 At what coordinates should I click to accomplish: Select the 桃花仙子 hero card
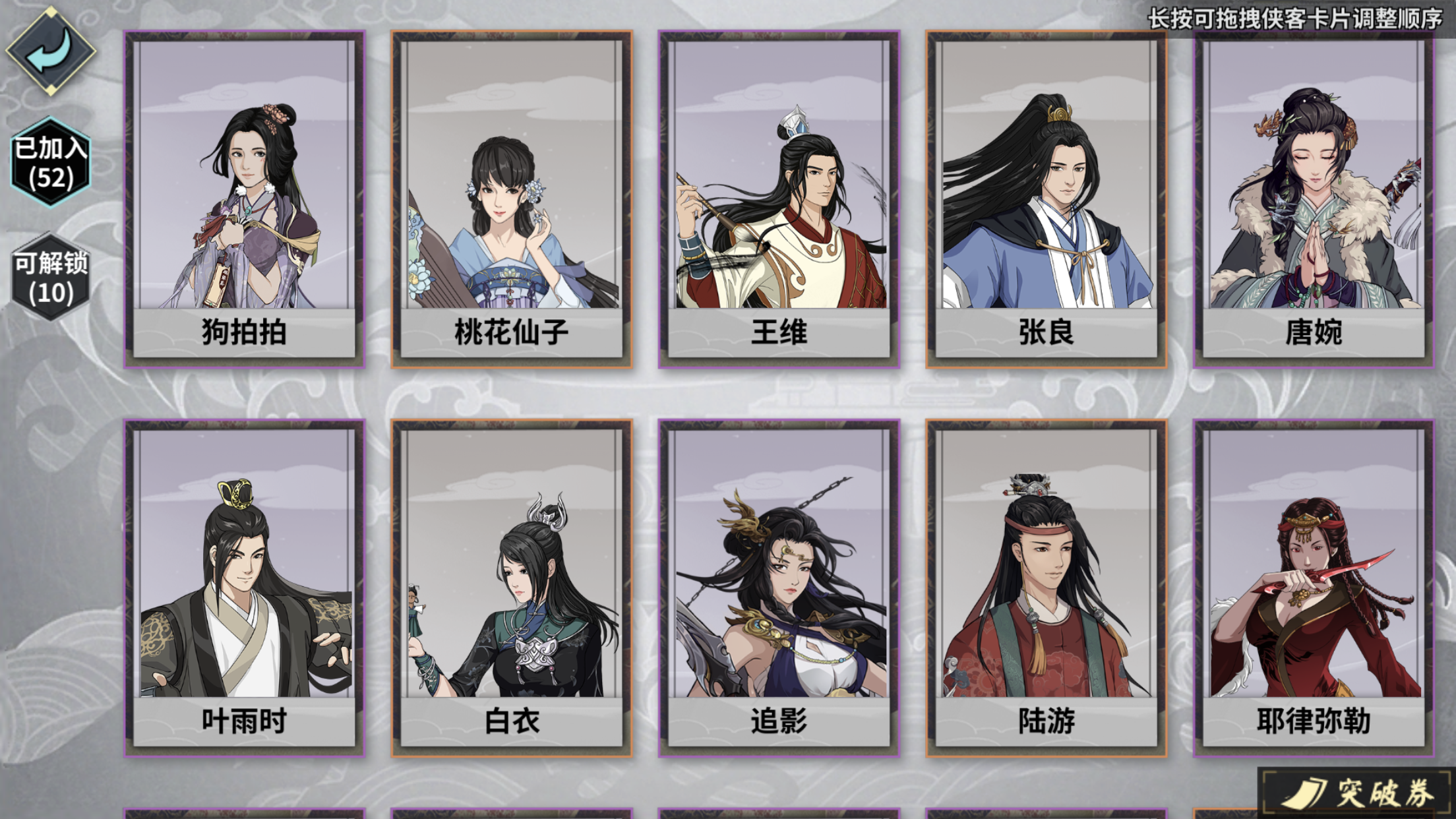pyautogui.click(x=512, y=199)
